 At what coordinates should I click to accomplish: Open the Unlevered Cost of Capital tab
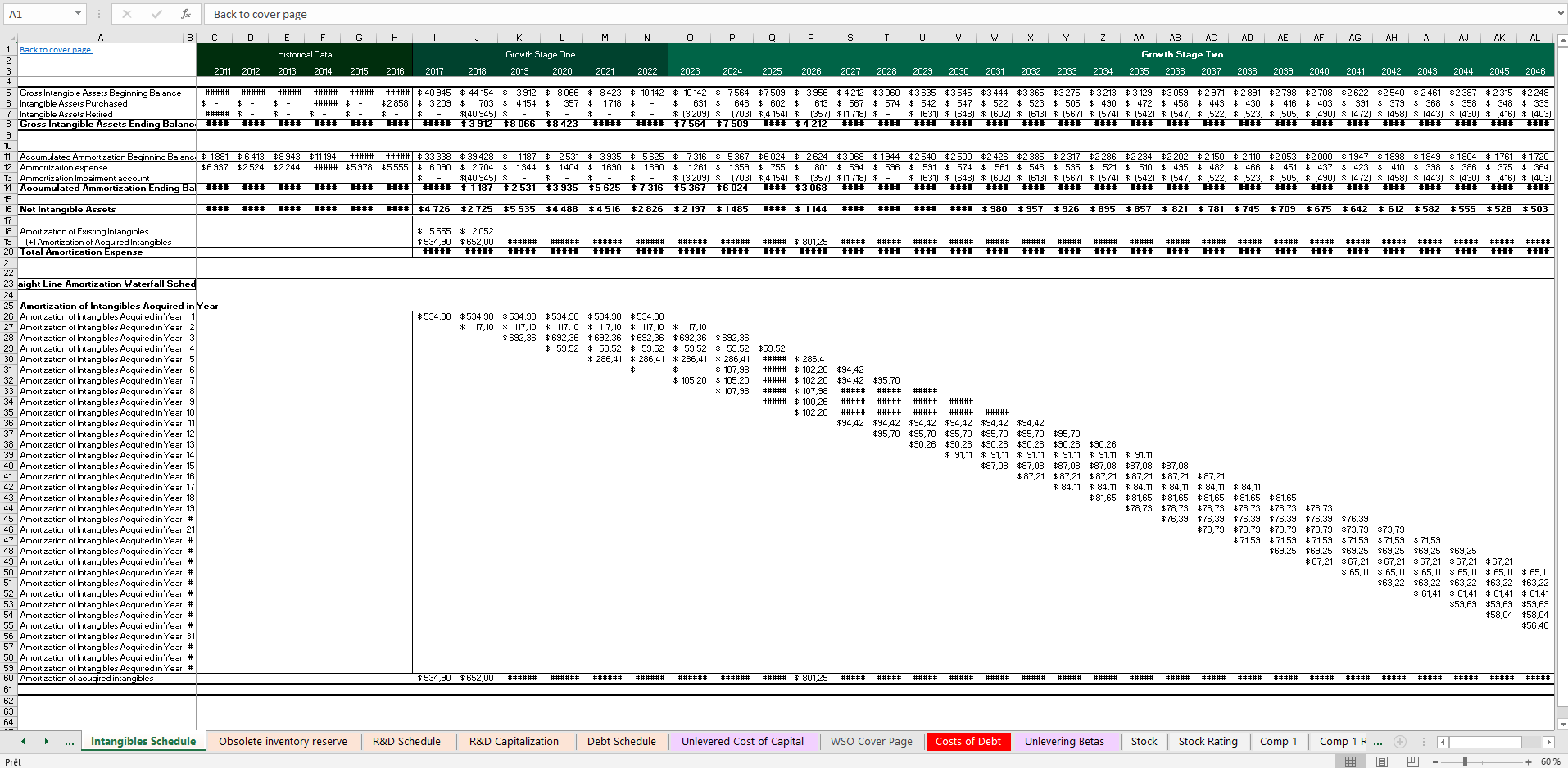(742, 741)
